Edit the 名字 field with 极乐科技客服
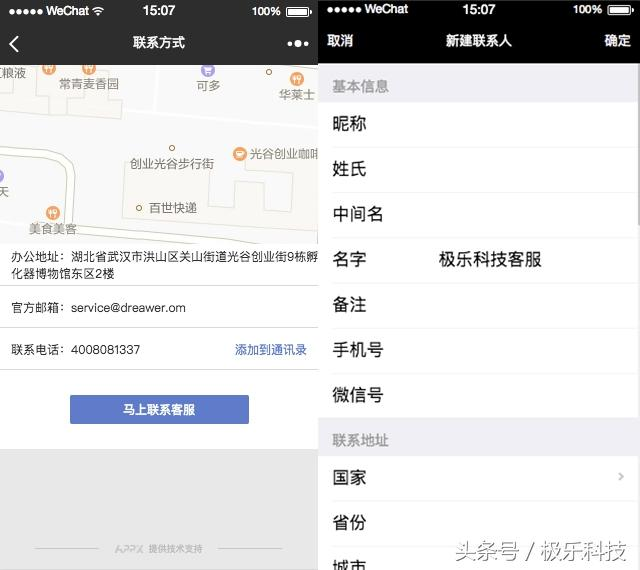 point(478,260)
